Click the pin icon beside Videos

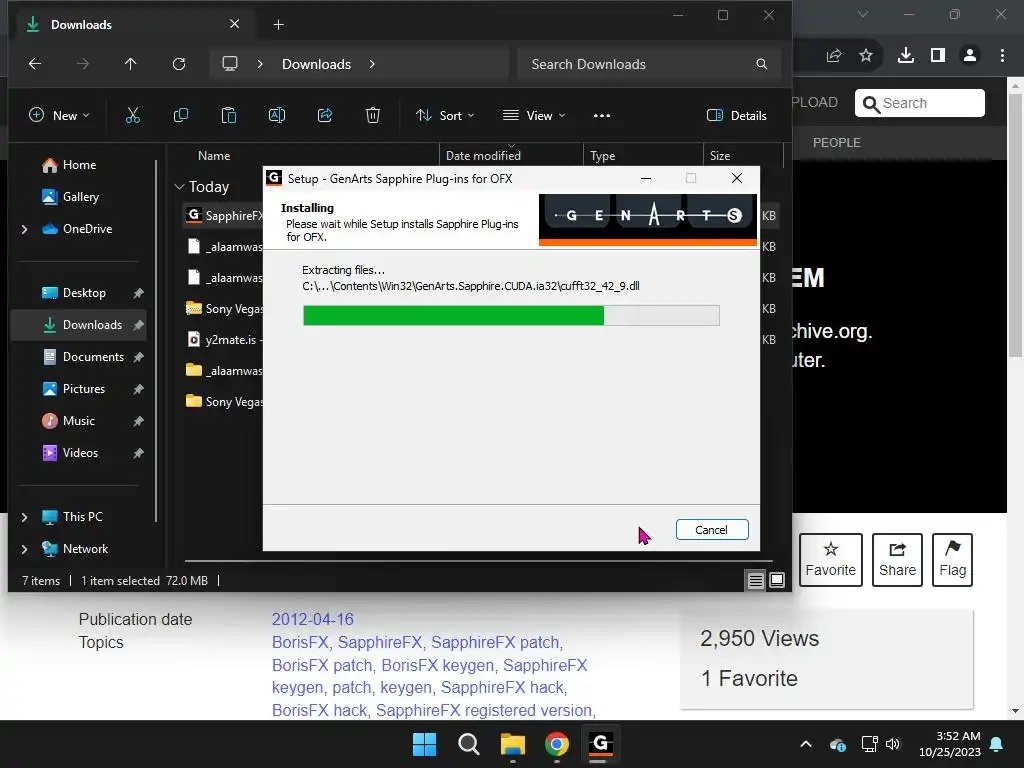[138, 453]
